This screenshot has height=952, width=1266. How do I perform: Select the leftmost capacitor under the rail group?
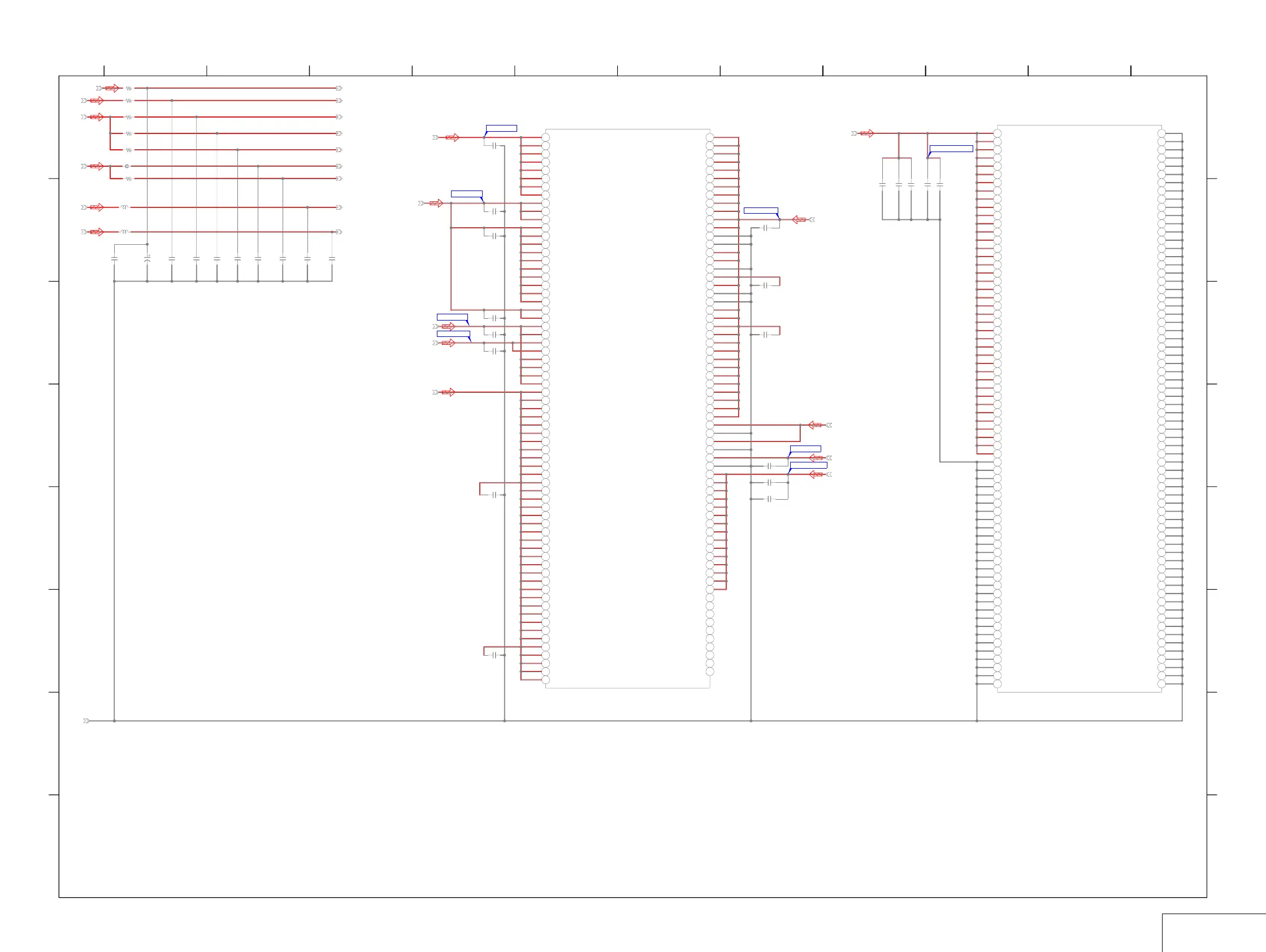tap(115, 259)
